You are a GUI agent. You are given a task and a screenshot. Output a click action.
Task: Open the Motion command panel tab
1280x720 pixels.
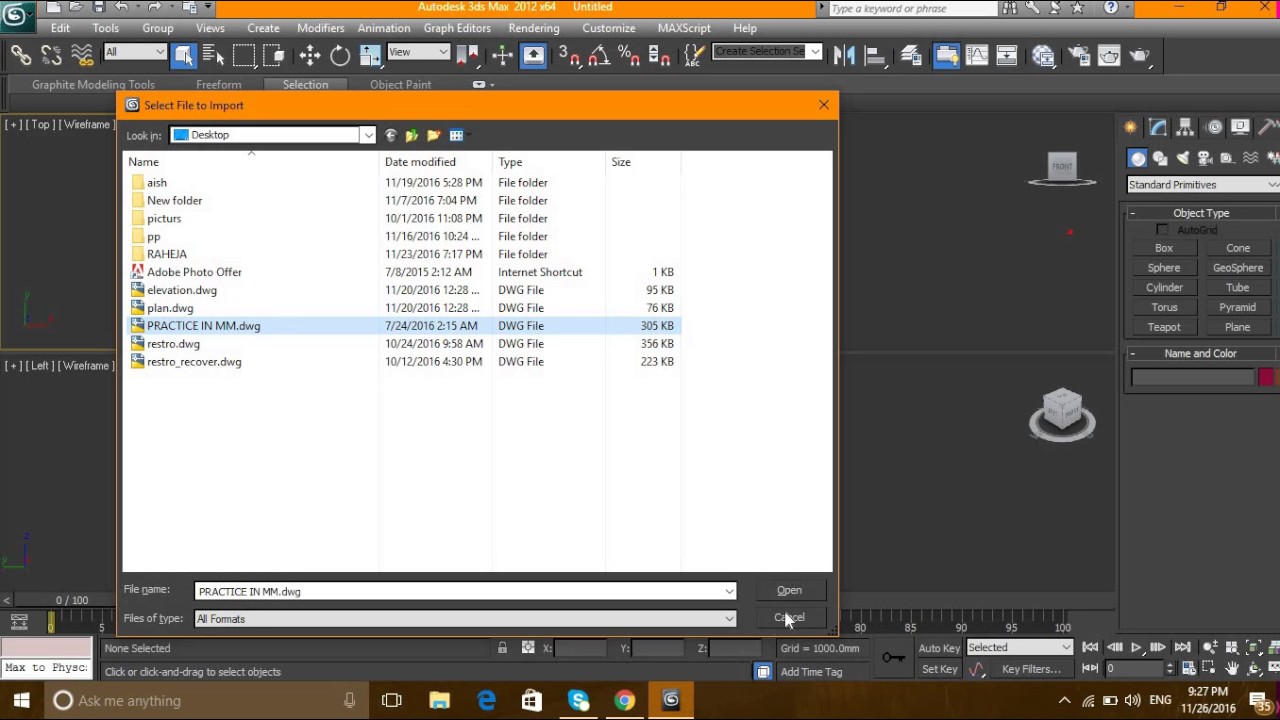(1214, 127)
